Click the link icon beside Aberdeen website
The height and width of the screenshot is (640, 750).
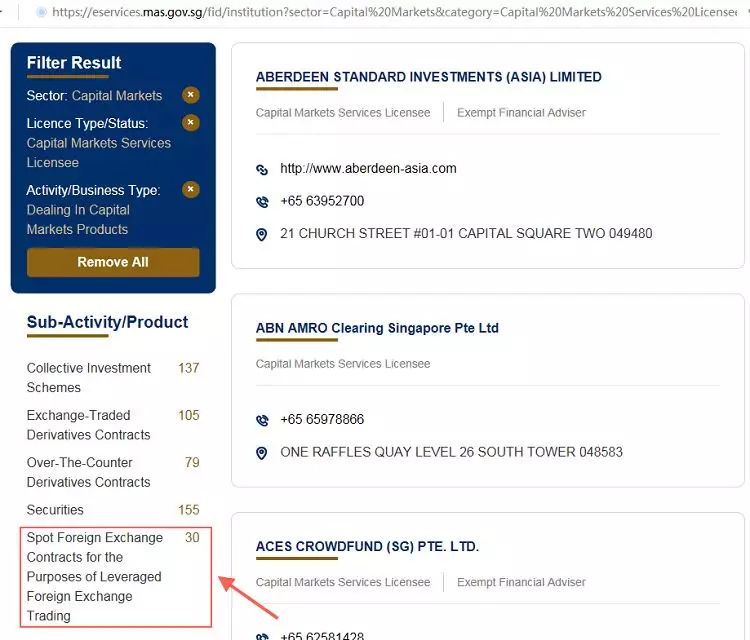[262, 169]
